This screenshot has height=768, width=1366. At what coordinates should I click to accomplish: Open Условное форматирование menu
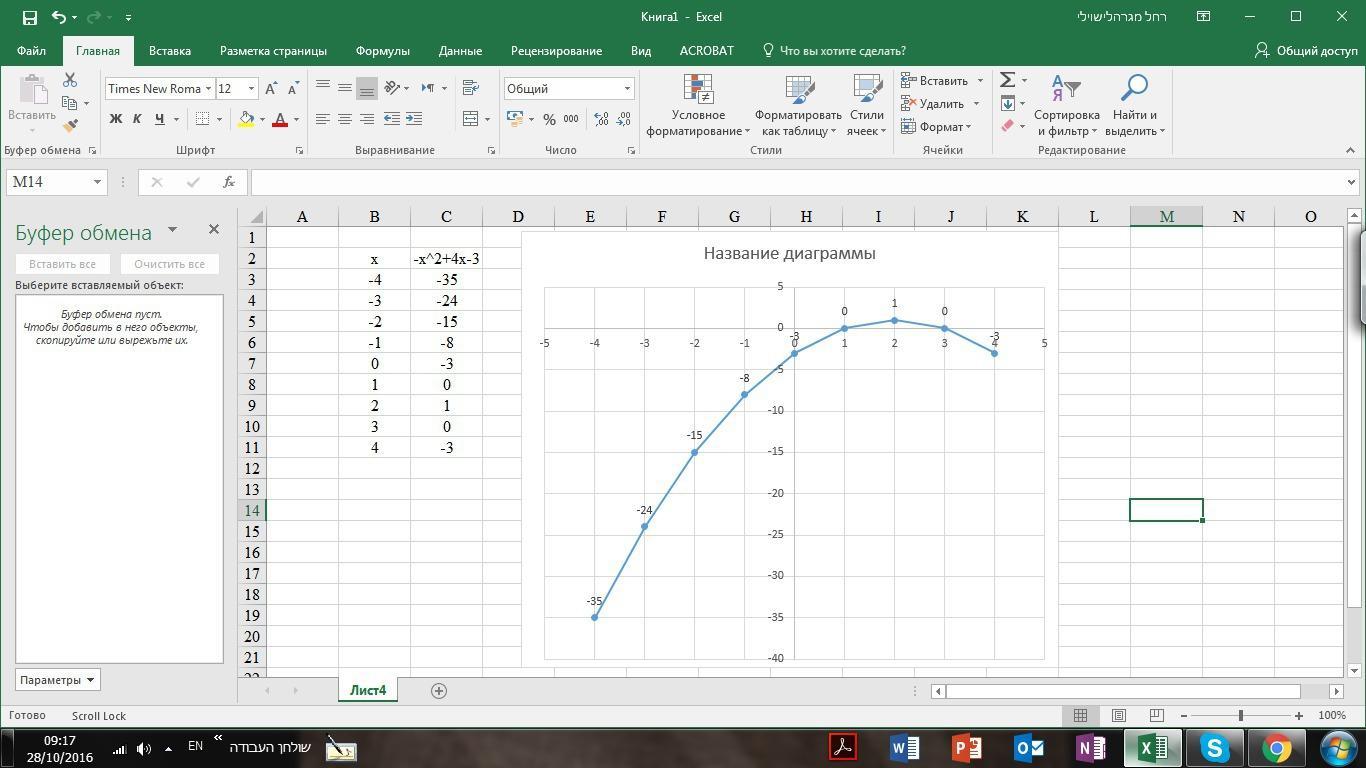click(698, 105)
